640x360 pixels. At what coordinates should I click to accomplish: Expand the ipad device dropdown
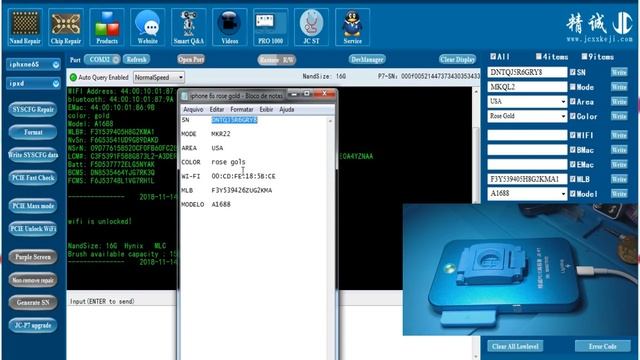[33, 83]
